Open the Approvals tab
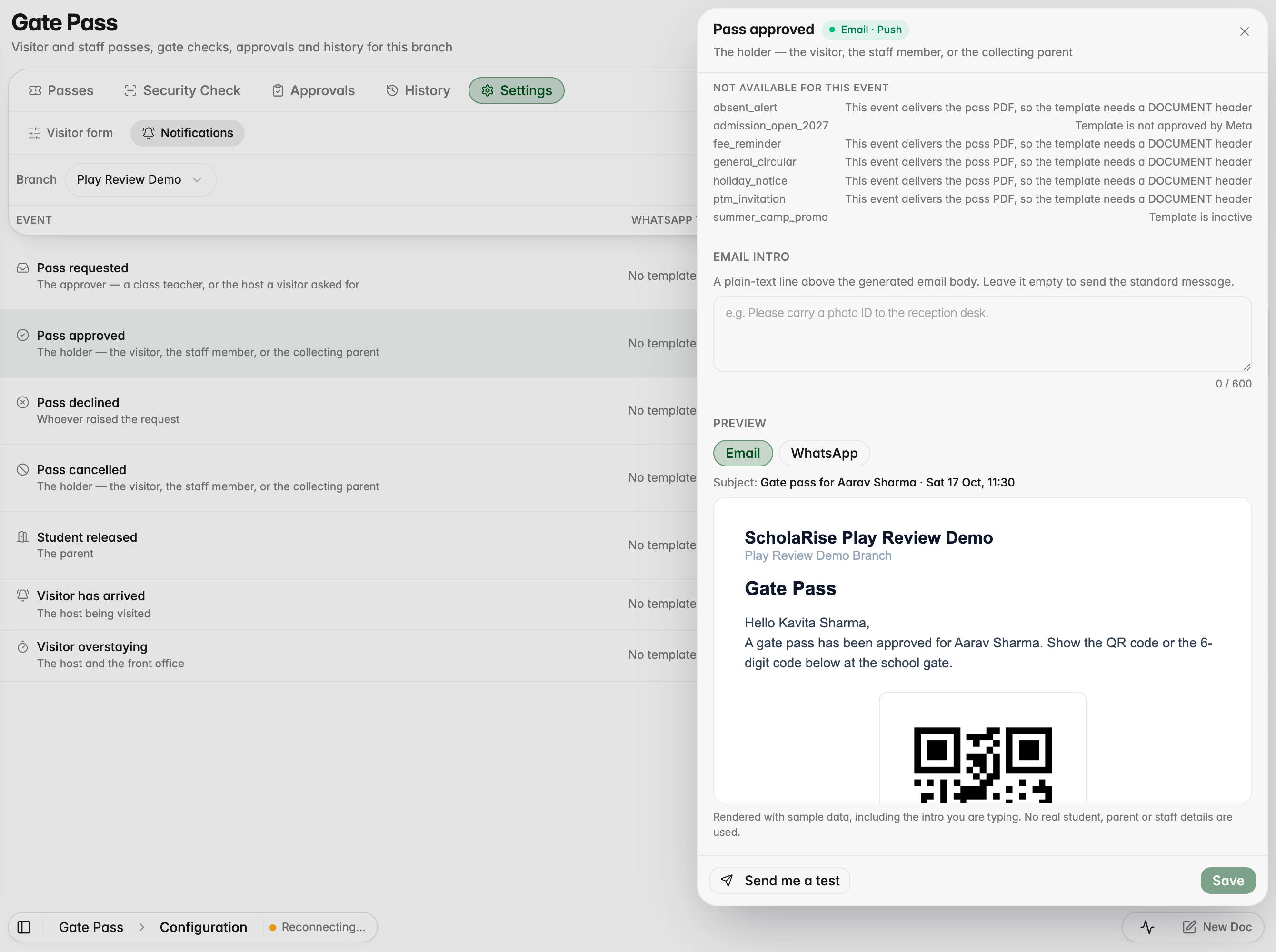1276x952 pixels. point(314,90)
